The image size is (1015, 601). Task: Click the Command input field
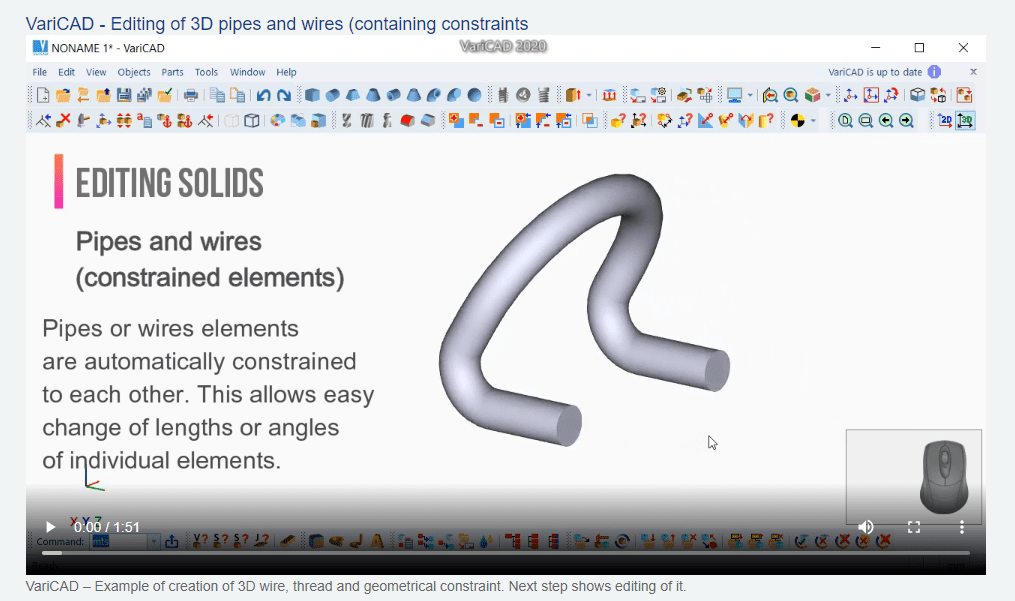tap(120, 541)
